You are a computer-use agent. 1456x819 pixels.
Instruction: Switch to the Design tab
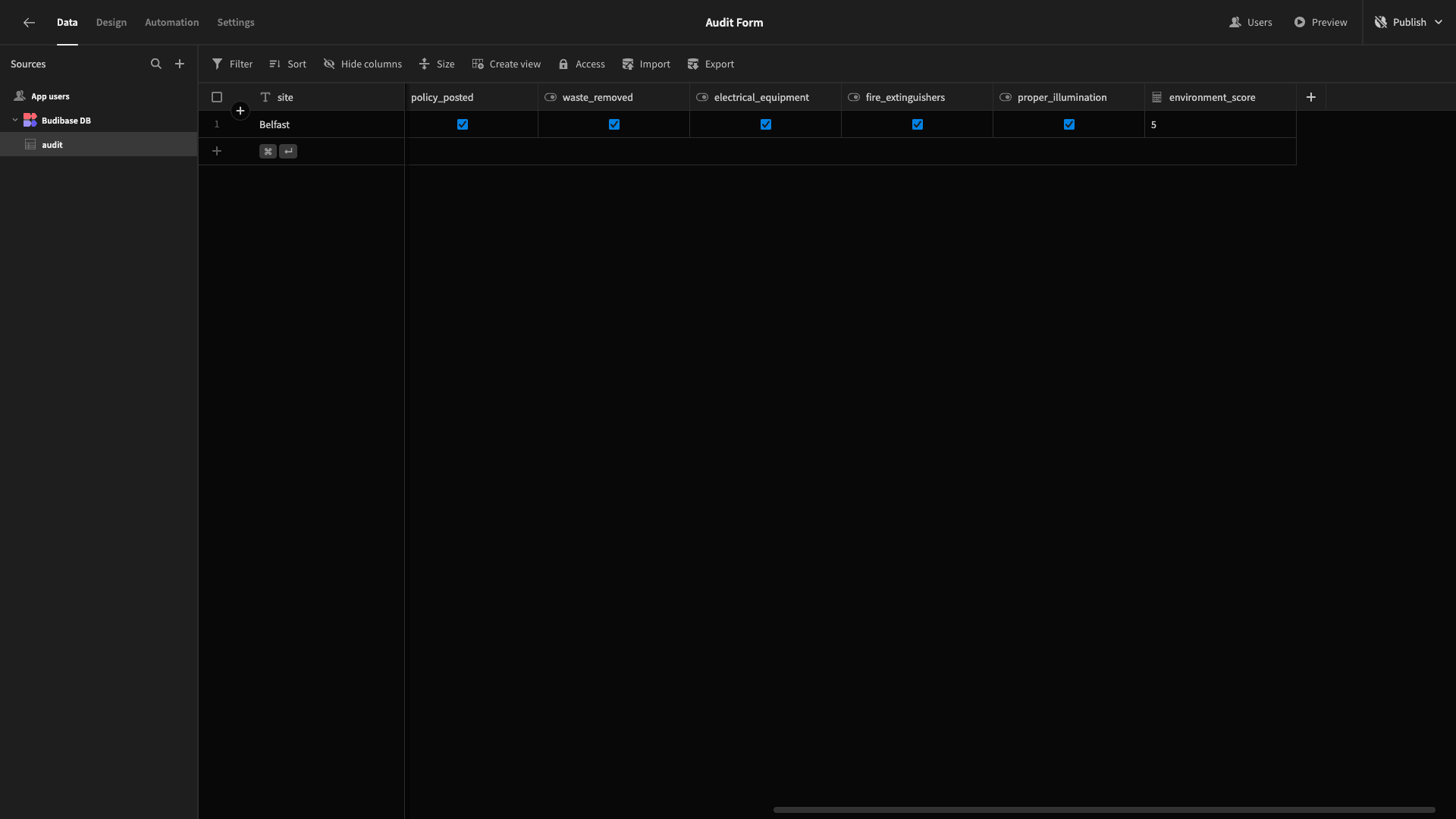pyautogui.click(x=111, y=23)
